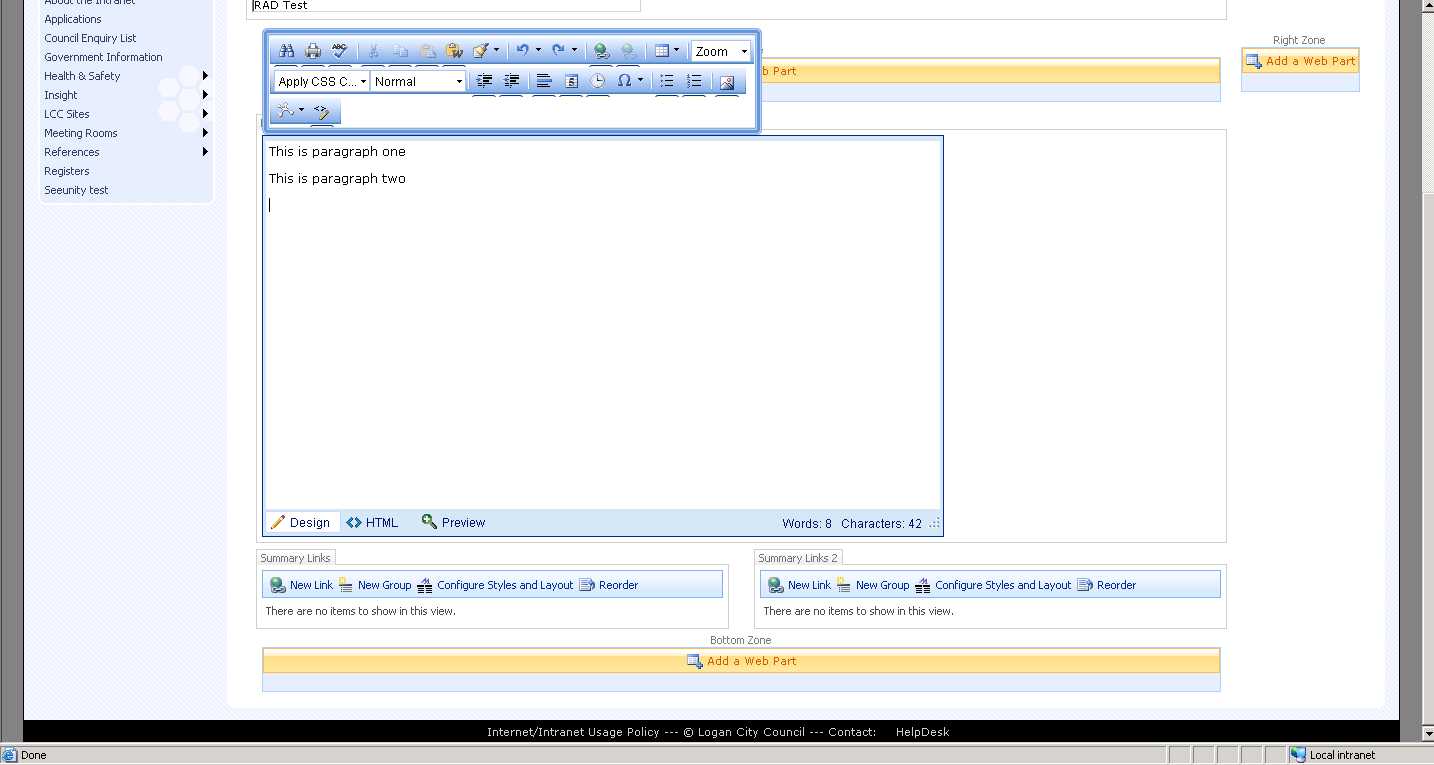Viewport: 1434px width, 765px height.
Task: Click the Insert Table icon
Action: (661, 51)
